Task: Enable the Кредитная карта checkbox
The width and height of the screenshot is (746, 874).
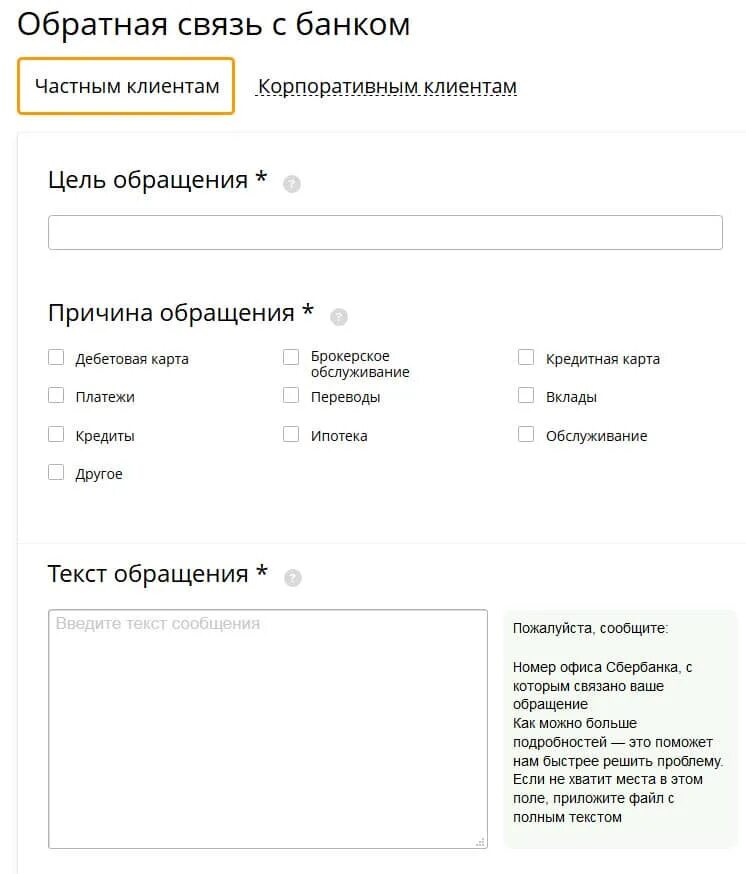Action: coord(526,357)
